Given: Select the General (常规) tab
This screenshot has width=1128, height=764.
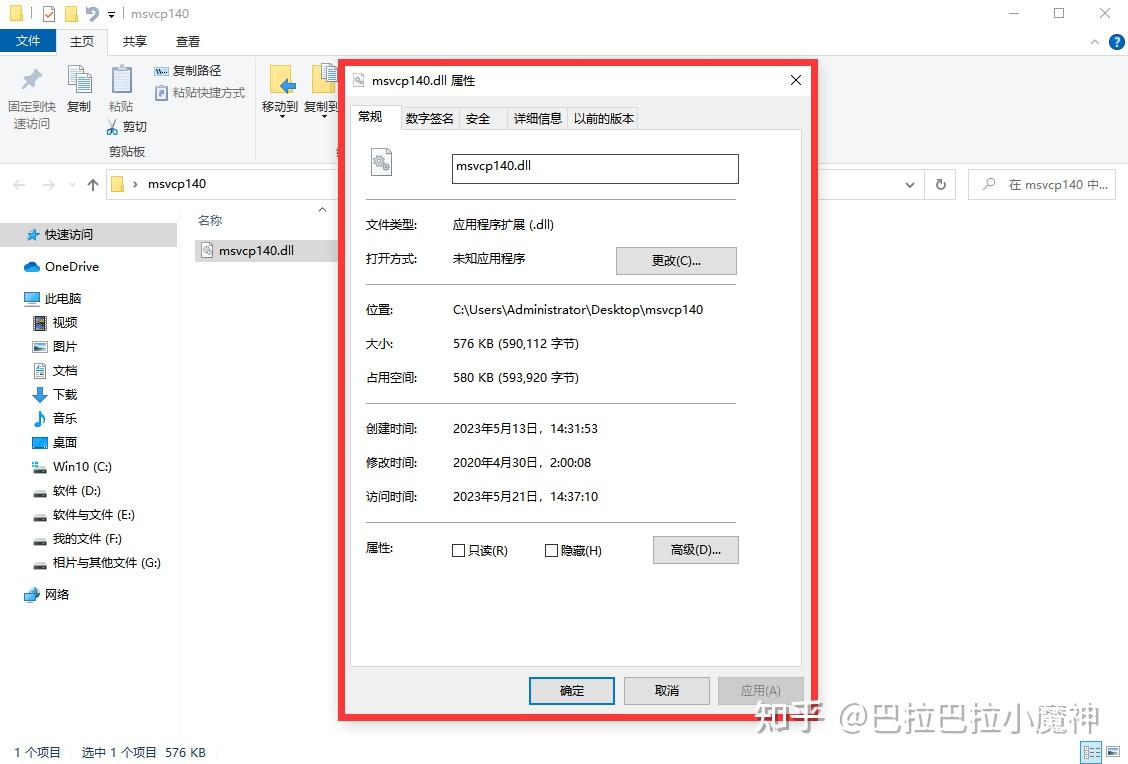Looking at the screenshot, I should pyautogui.click(x=370, y=117).
